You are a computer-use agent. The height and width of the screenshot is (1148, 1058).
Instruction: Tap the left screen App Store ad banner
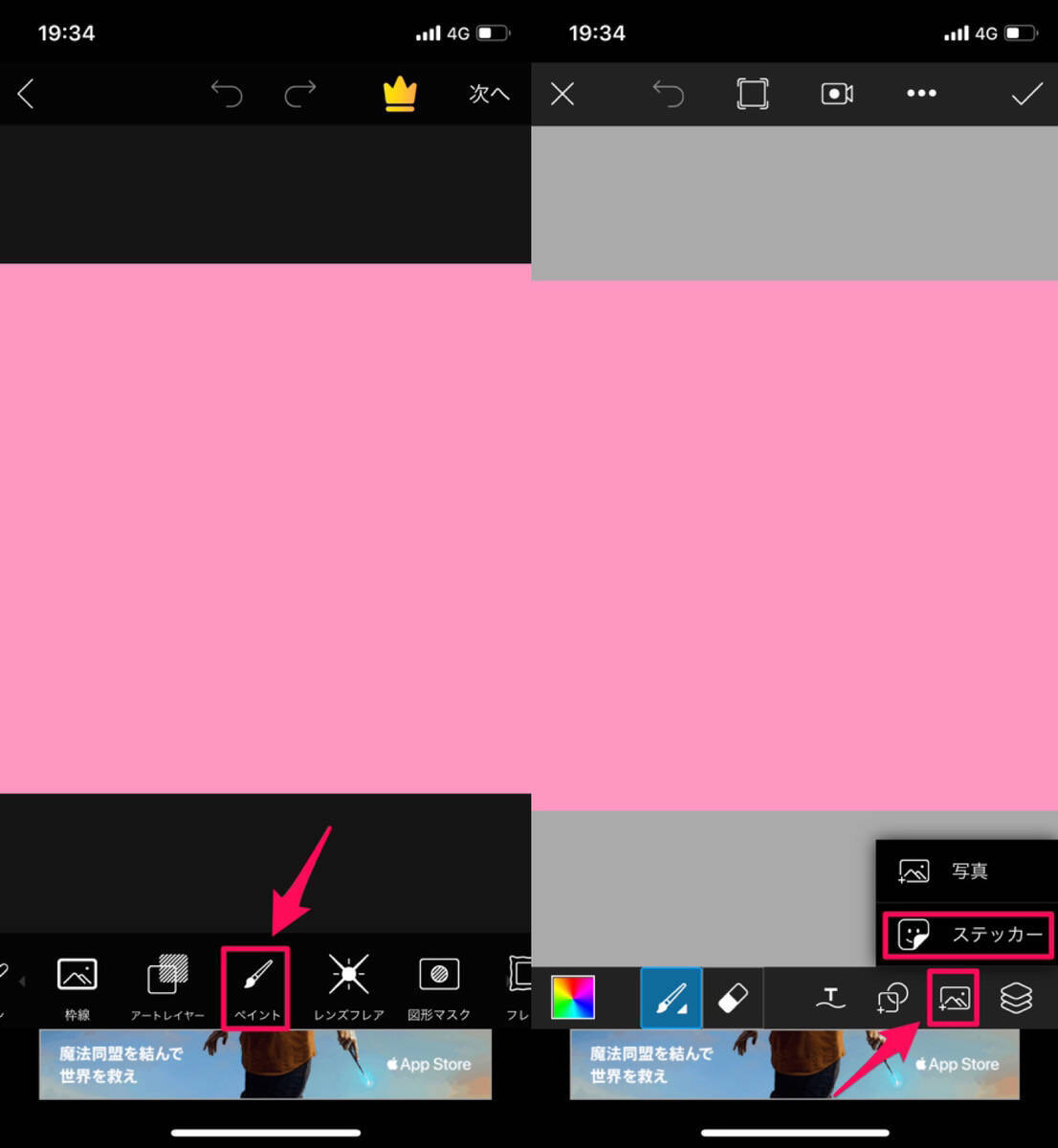265,1064
